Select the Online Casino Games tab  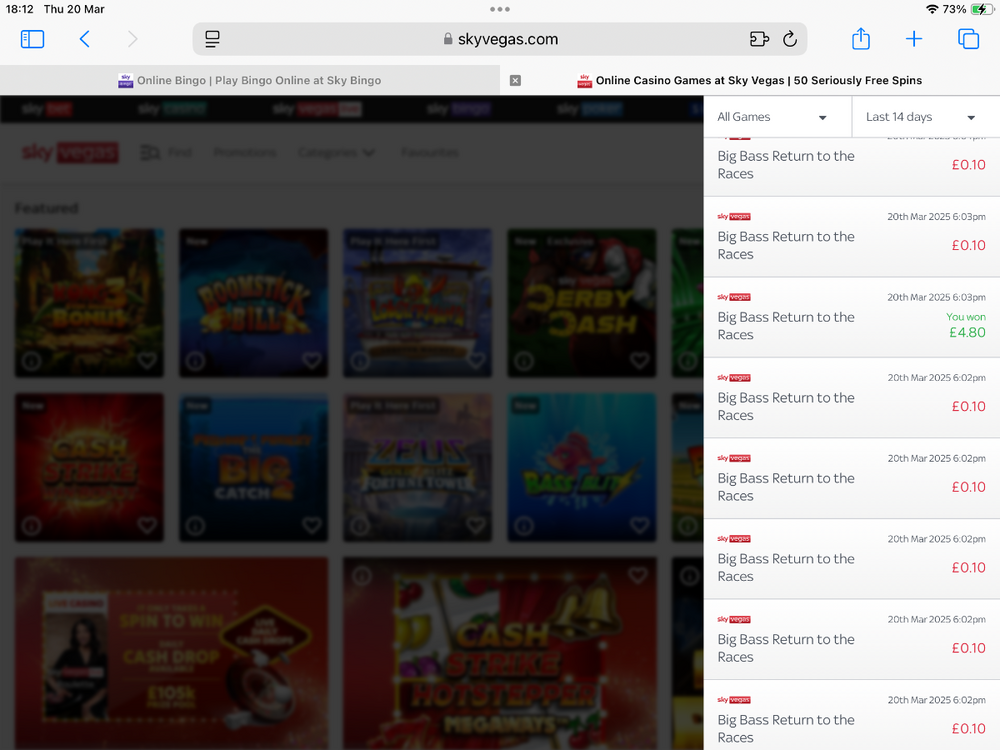[x=750, y=80]
